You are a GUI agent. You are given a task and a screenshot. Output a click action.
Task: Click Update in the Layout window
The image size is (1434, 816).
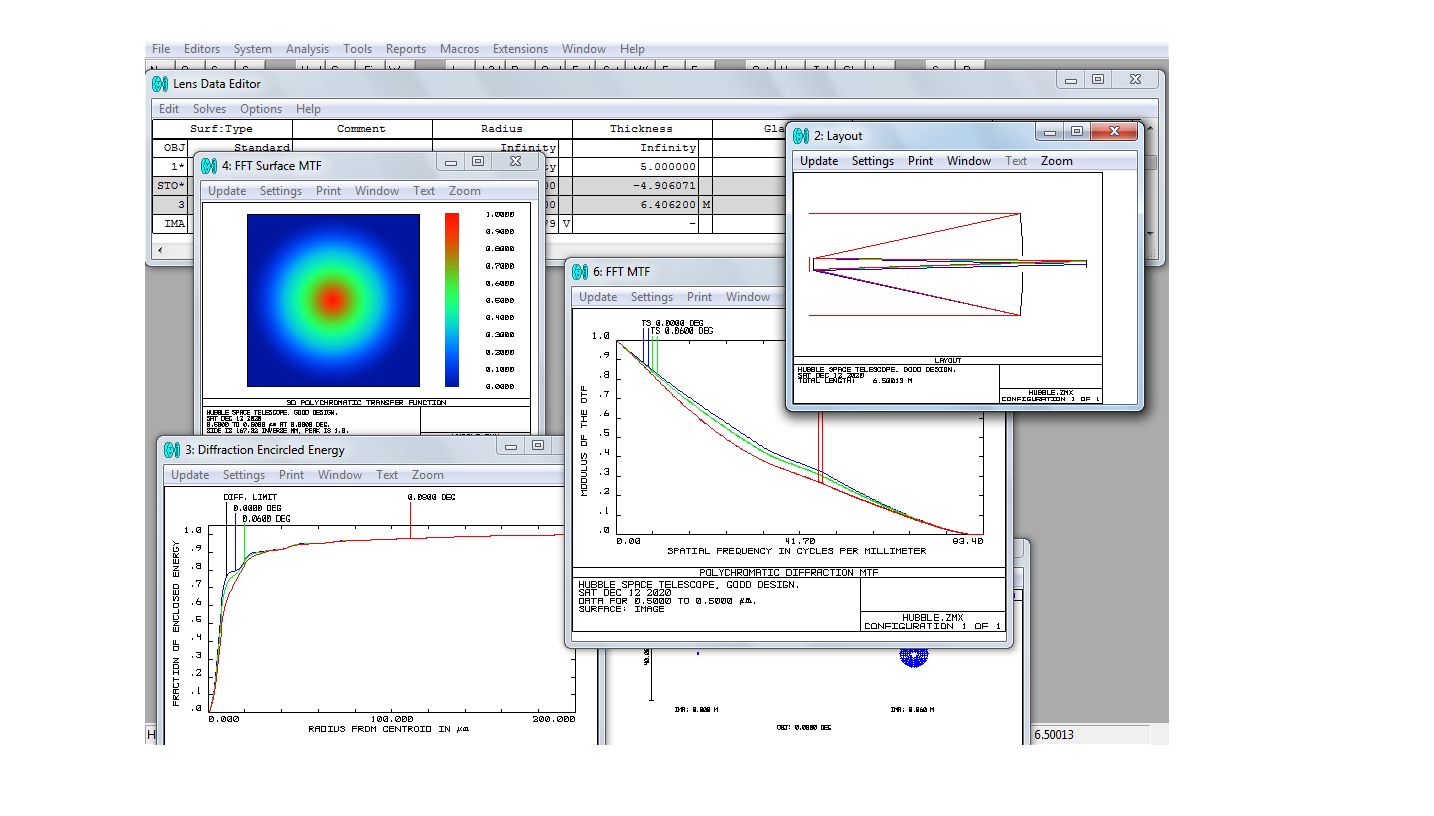click(819, 161)
